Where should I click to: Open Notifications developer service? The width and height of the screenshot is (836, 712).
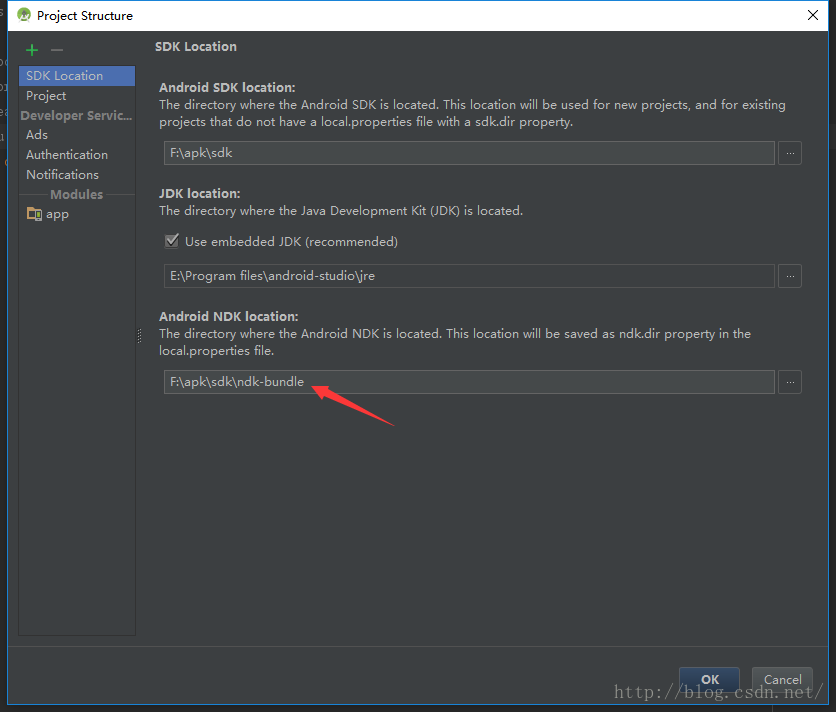(77, 174)
